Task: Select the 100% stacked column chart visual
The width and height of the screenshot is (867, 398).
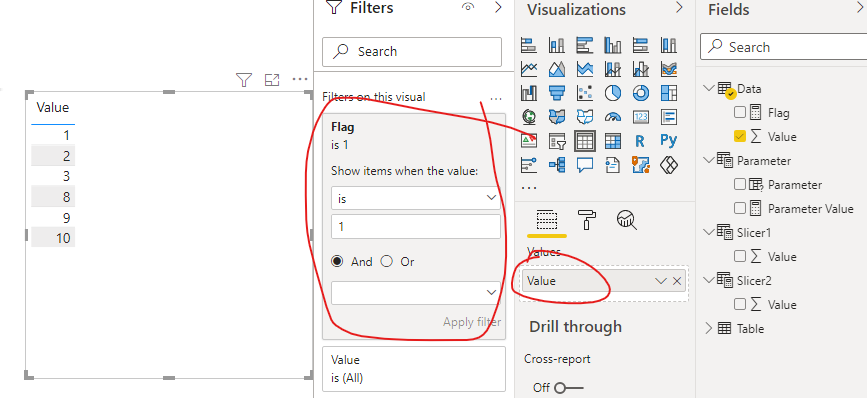Action: pyautogui.click(x=669, y=45)
